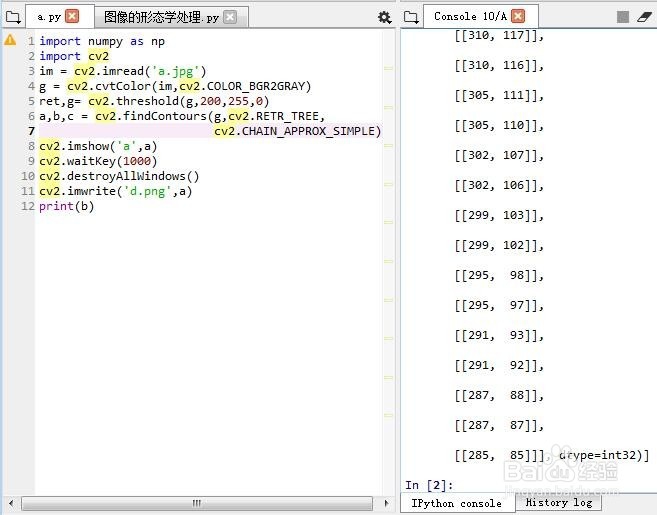Click the cv2.cvtColor line of code
Viewport: 657px width, 515px height.
[175, 86]
